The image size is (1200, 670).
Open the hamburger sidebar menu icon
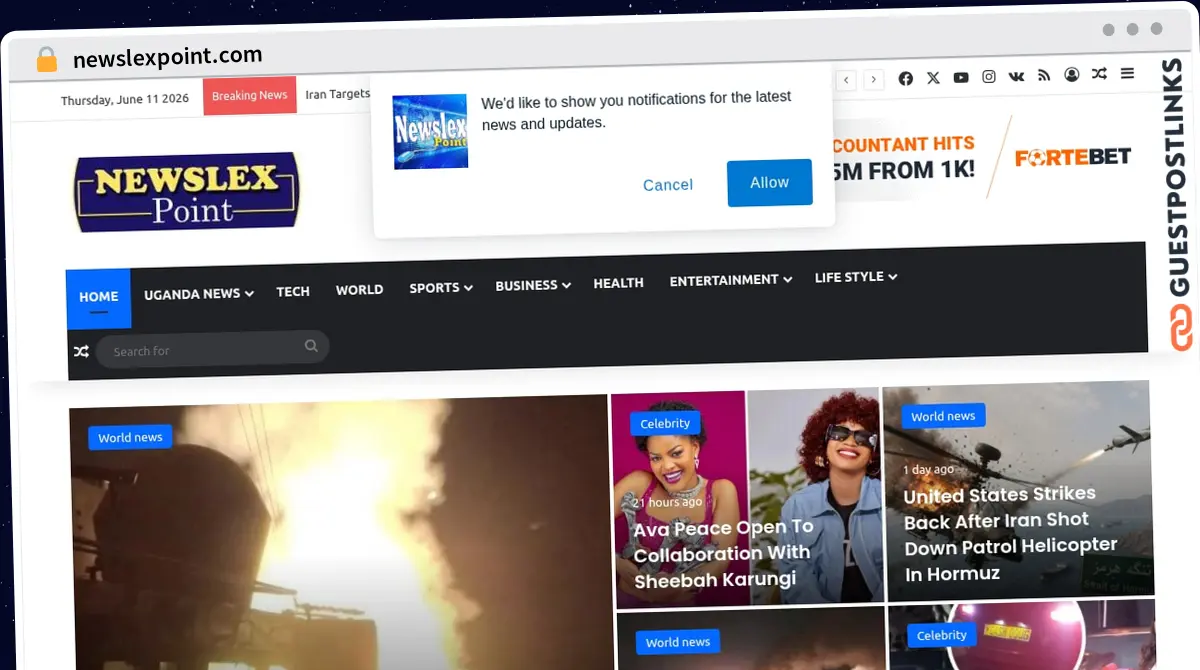pos(1127,73)
